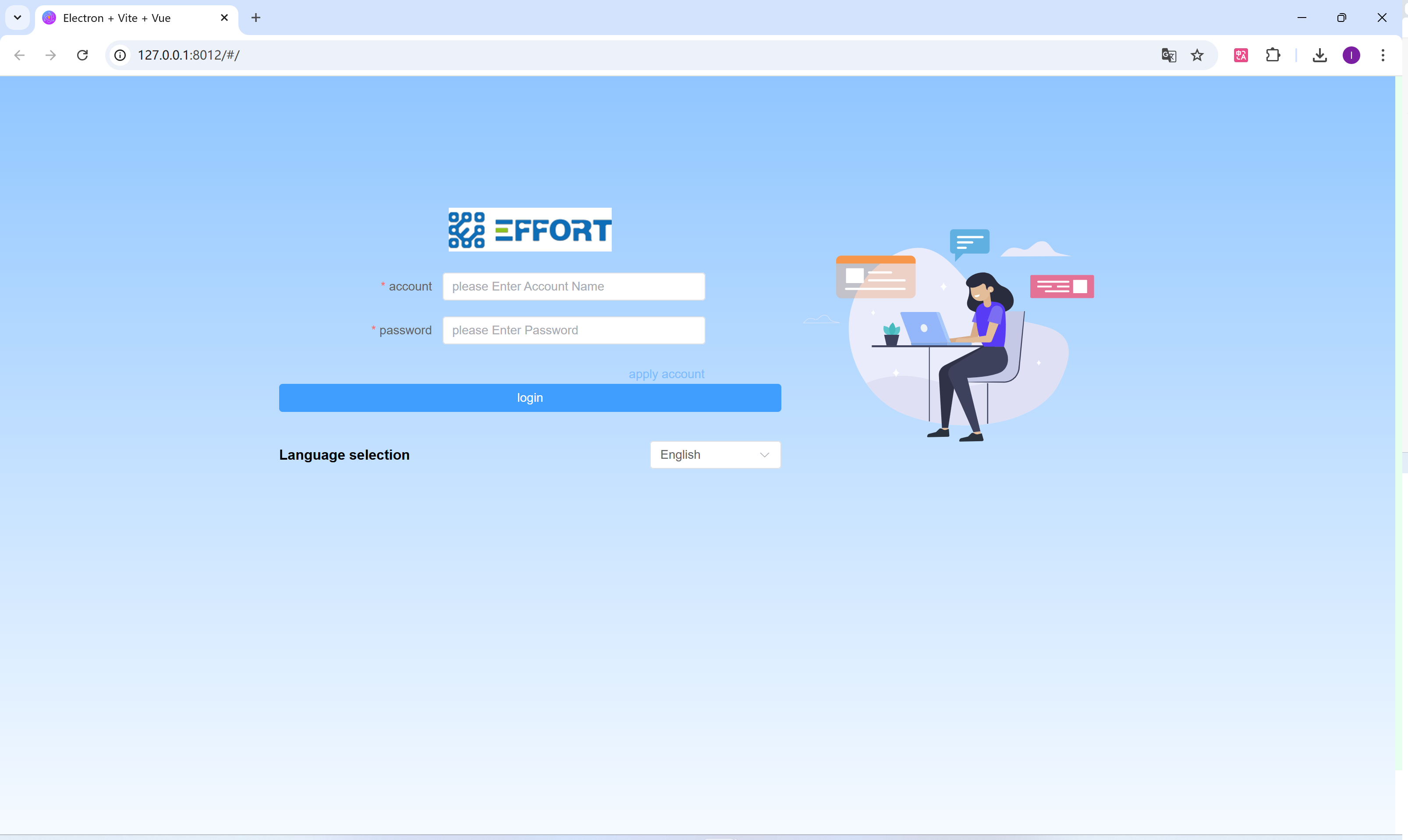Expand the English language dropdown

(715, 454)
